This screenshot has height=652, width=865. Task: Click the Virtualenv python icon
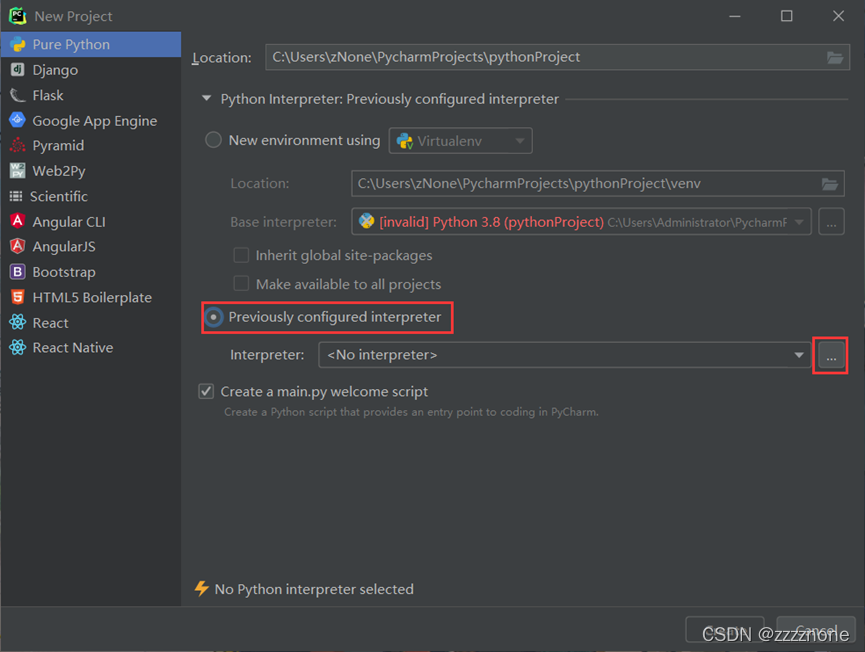(405, 141)
